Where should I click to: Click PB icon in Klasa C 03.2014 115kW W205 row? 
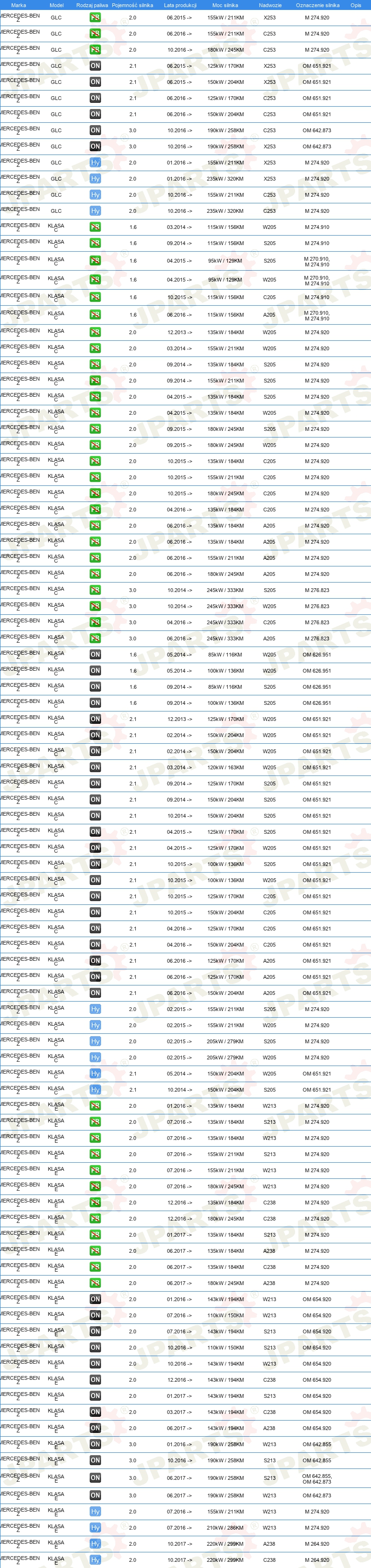pos(95,227)
